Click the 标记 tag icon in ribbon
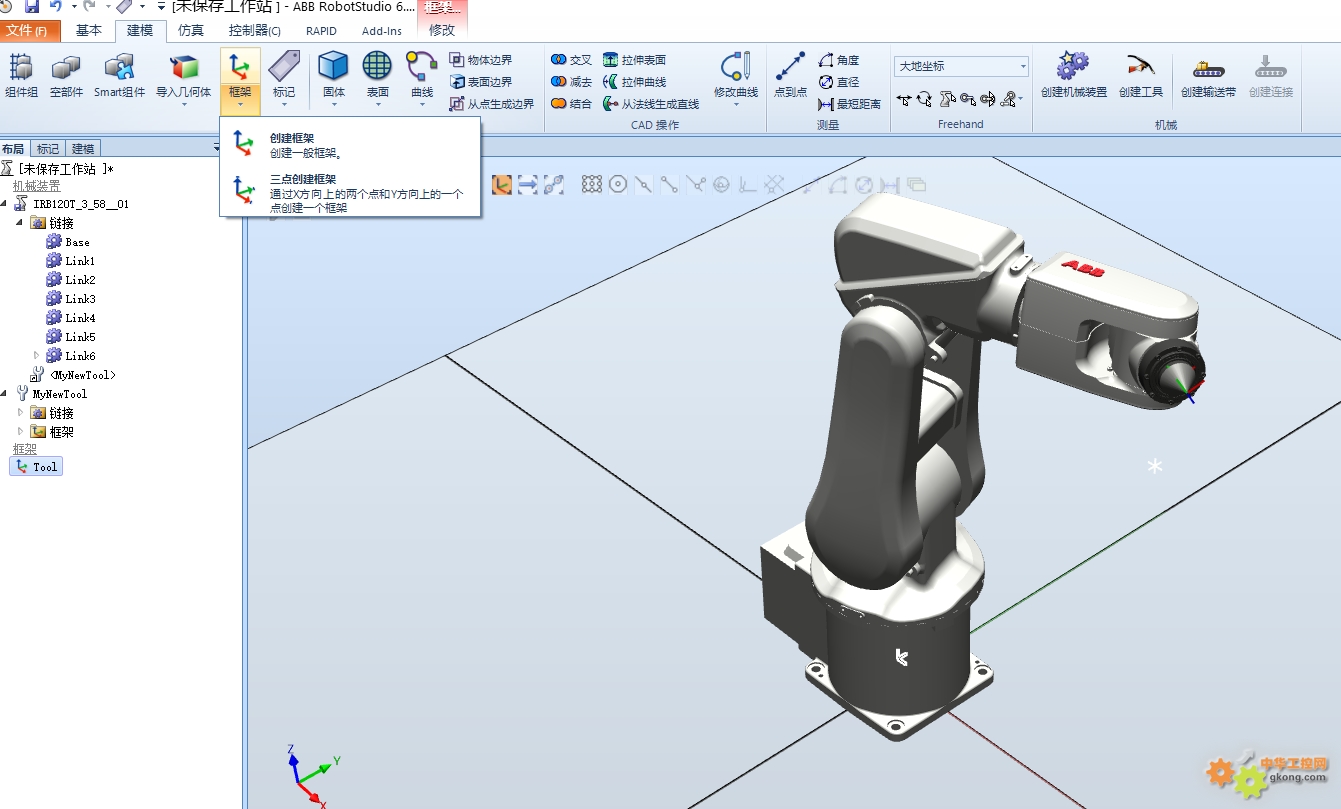This screenshot has height=809, width=1341. coord(284,66)
